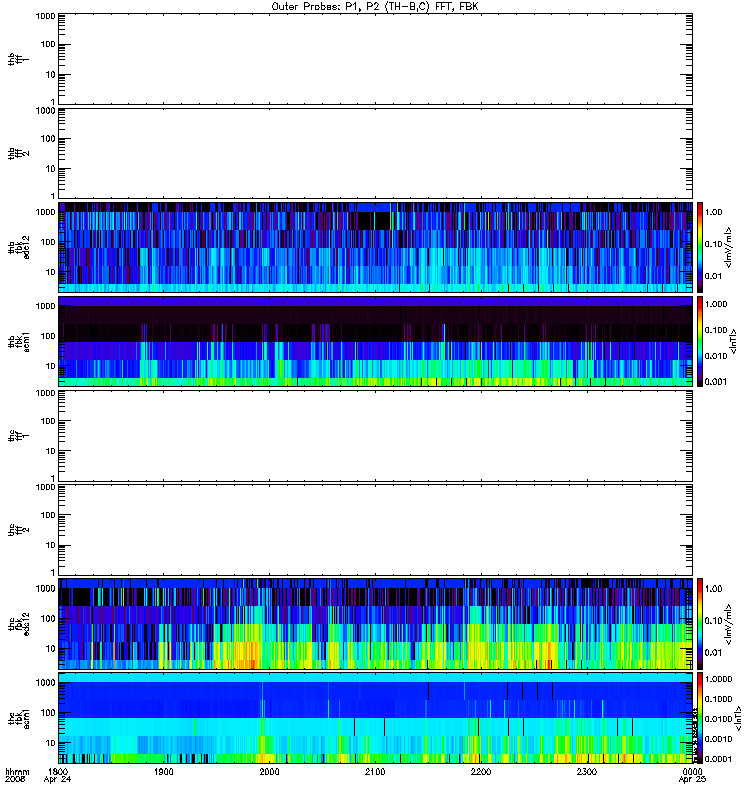
Task: Click the "0.10" label on thb edc12 color bar
Action: tap(713, 244)
